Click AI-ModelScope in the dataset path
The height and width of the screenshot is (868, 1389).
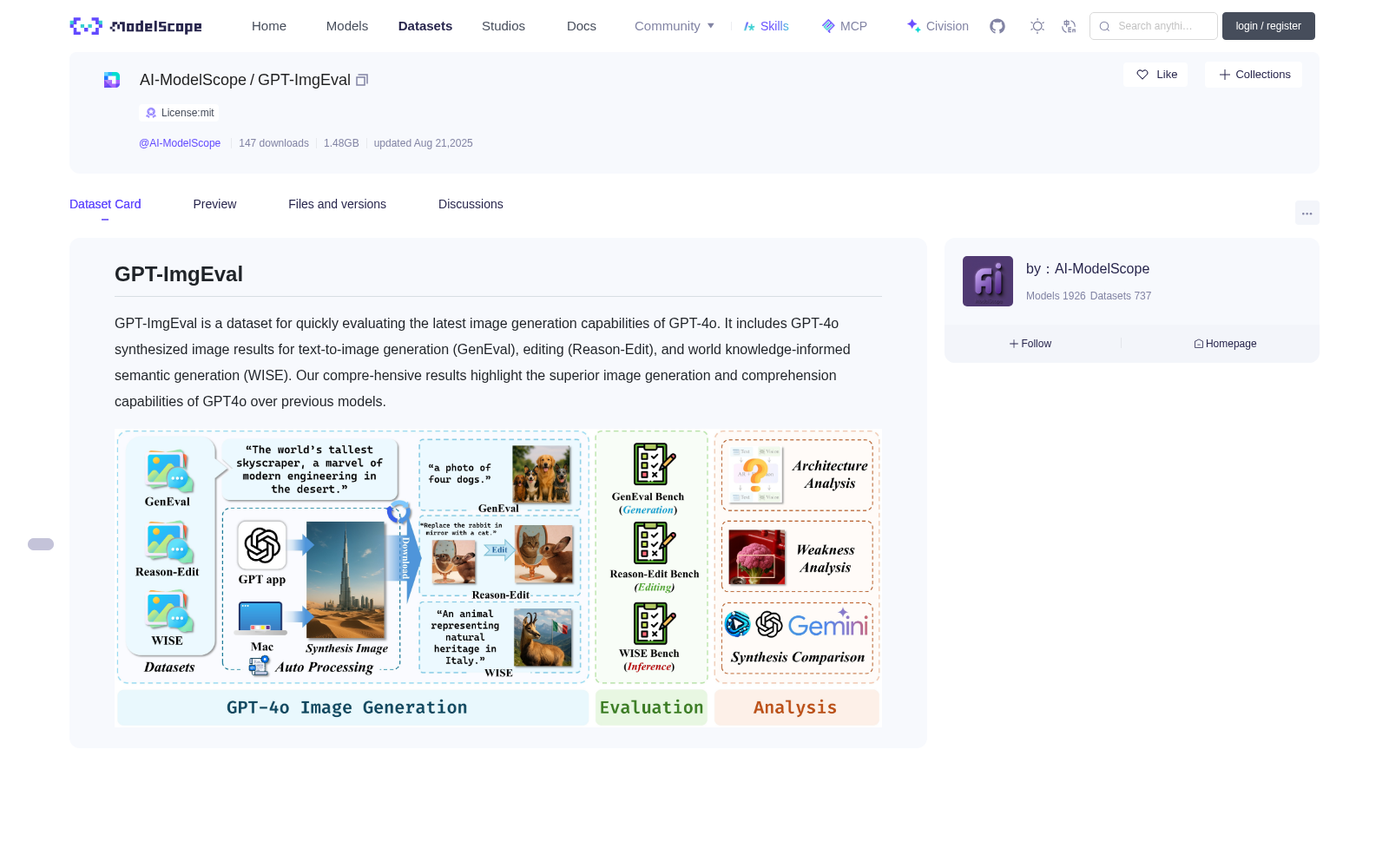[x=193, y=80]
